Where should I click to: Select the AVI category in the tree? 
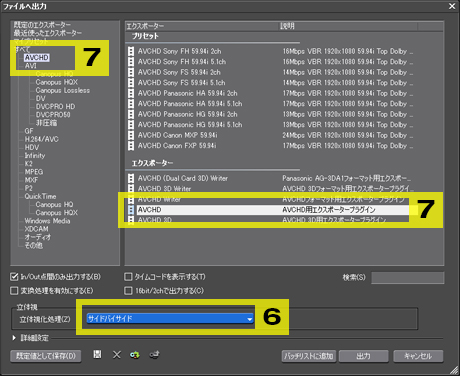click(x=30, y=66)
